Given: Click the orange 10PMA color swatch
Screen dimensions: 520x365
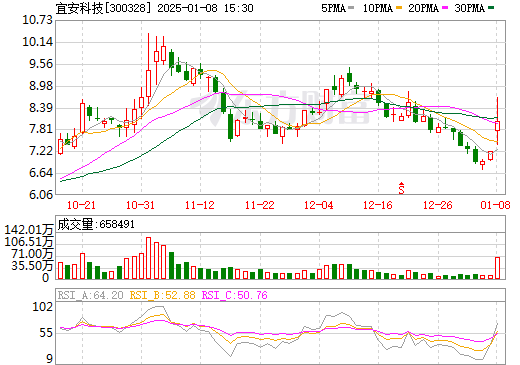Looking at the screenshot, I should tap(399, 7).
